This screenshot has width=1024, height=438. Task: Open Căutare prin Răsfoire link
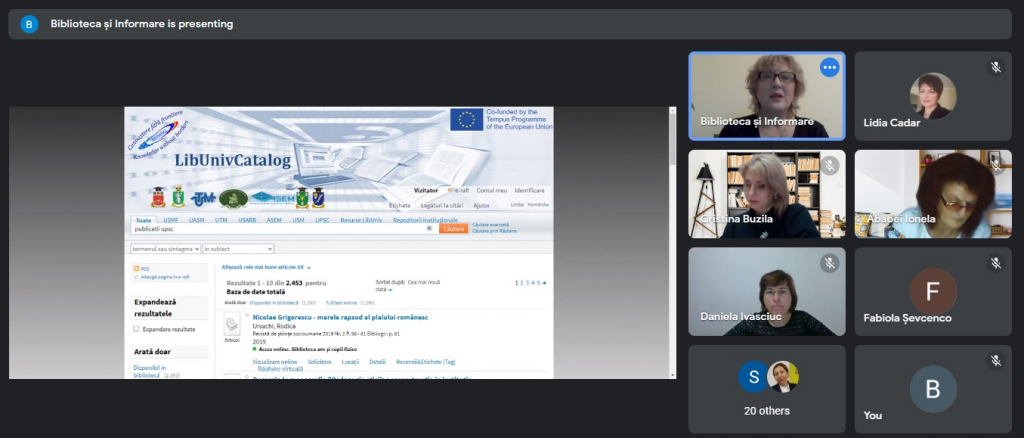(x=494, y=230)
